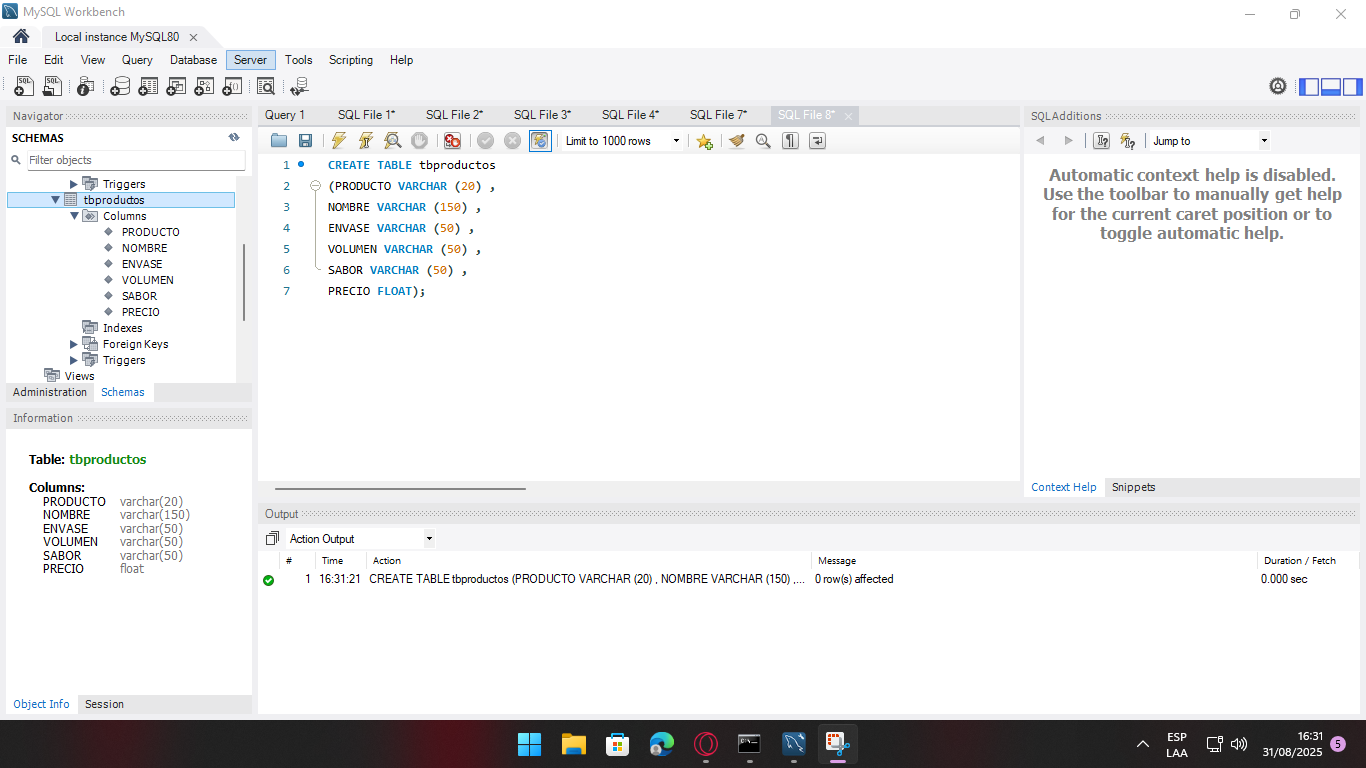Toggle automatic context help icon
The height and width of the screenshot is (768, 1366).
[x=1128, y=141]
